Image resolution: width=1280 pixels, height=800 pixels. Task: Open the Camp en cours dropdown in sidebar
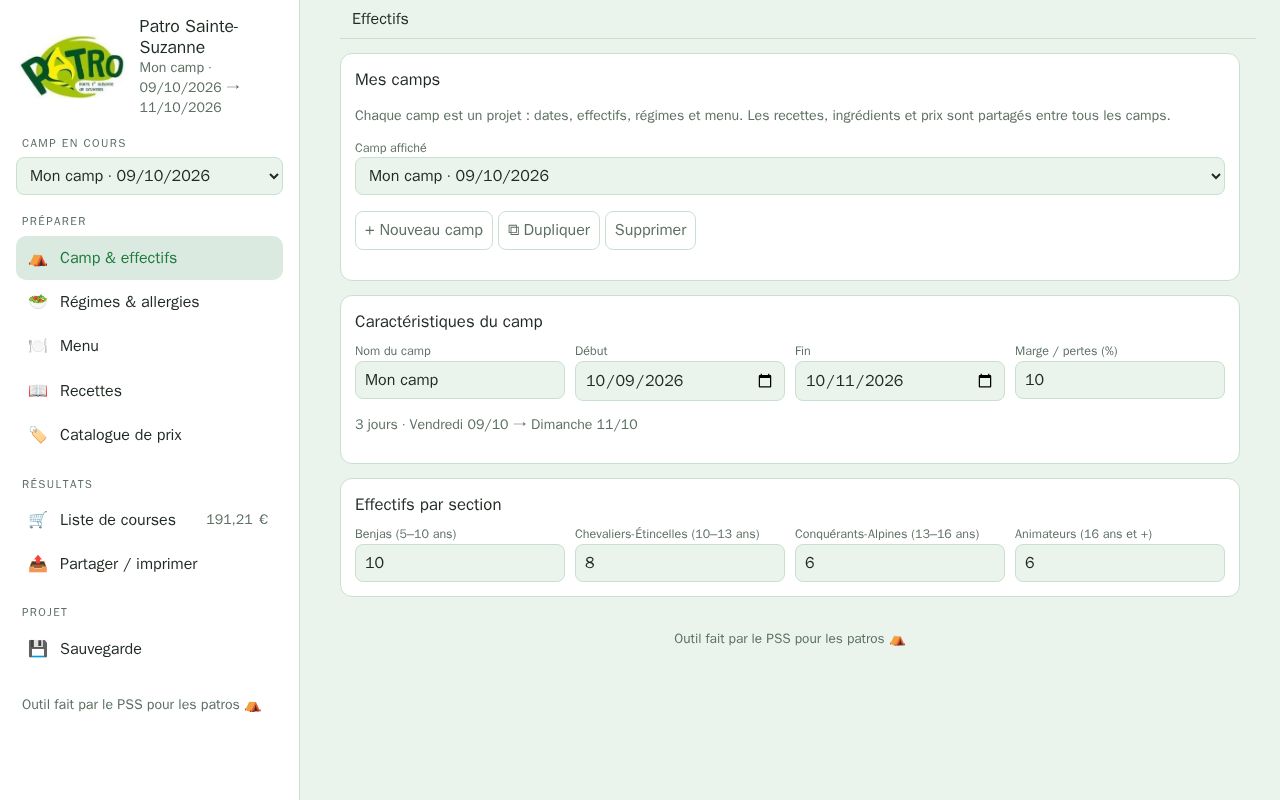[149, 176]
